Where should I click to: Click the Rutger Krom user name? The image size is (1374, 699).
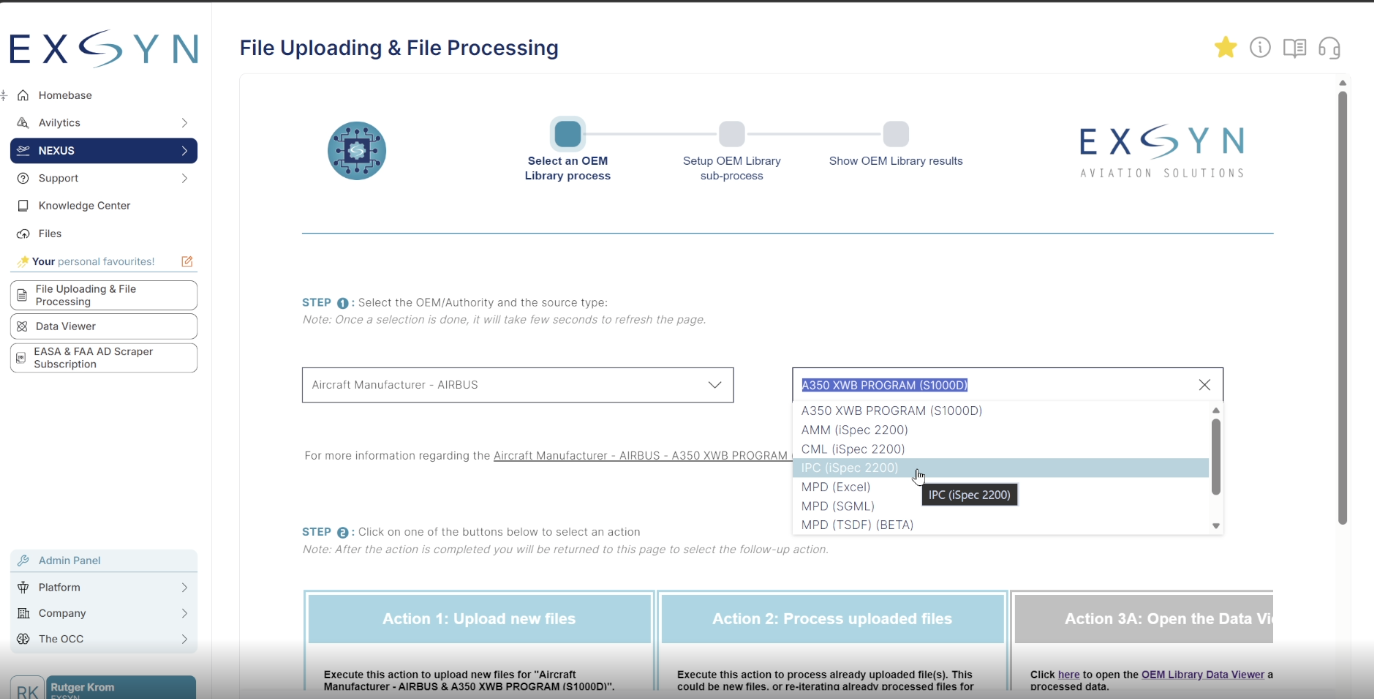pyautogui.click(x=82, y=688)
